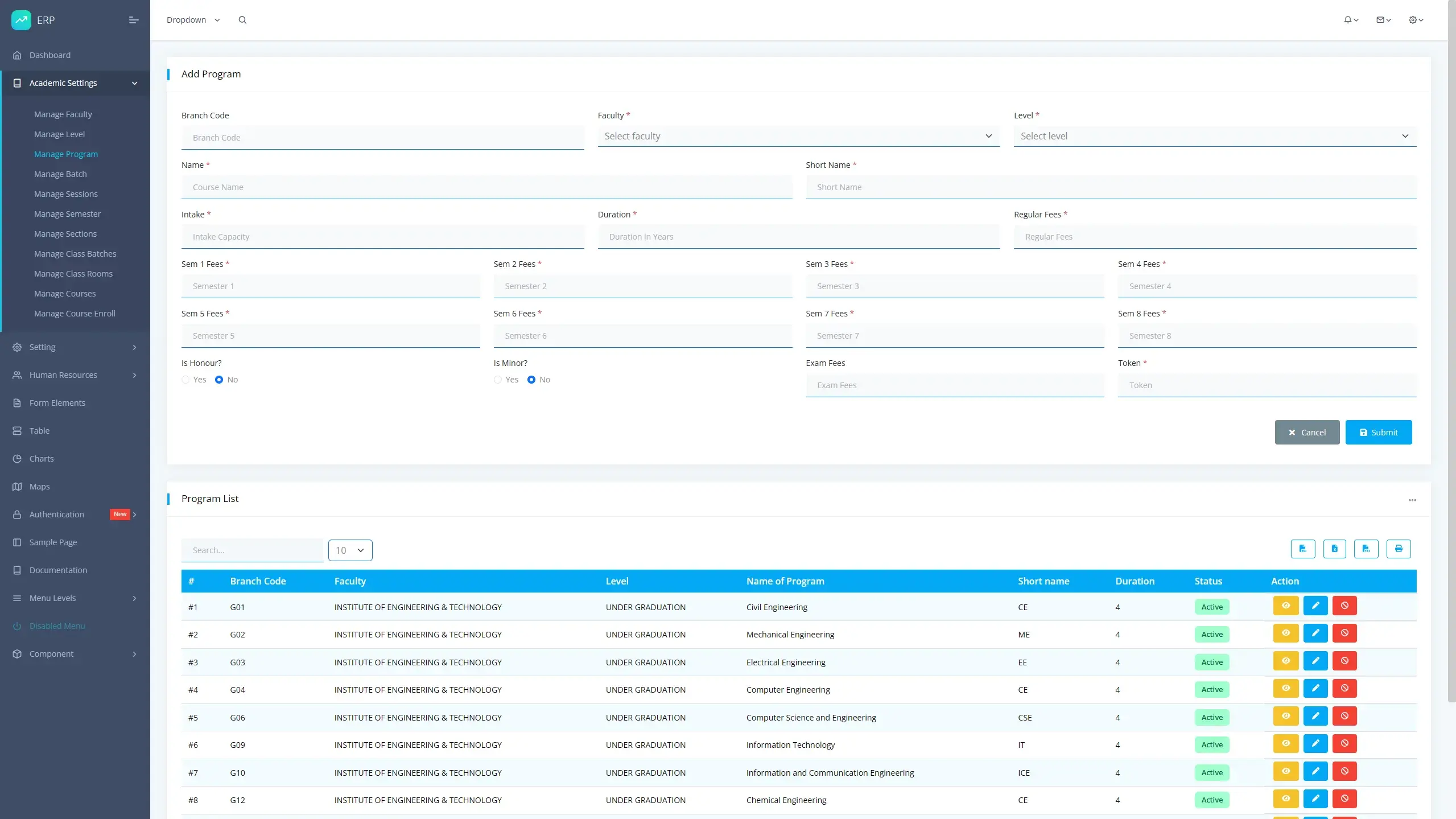This screenshot has width=1456, height=819.
Task: Edit the Civil Engineering program
Action: 1315,606
